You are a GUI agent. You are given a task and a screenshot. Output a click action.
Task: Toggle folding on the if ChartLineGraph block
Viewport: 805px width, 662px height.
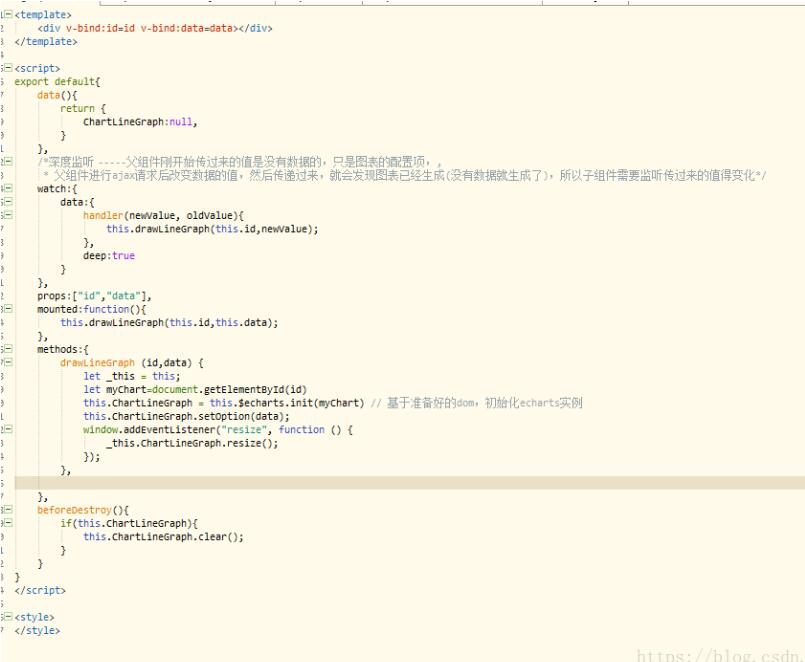click(x=10, y=523)
